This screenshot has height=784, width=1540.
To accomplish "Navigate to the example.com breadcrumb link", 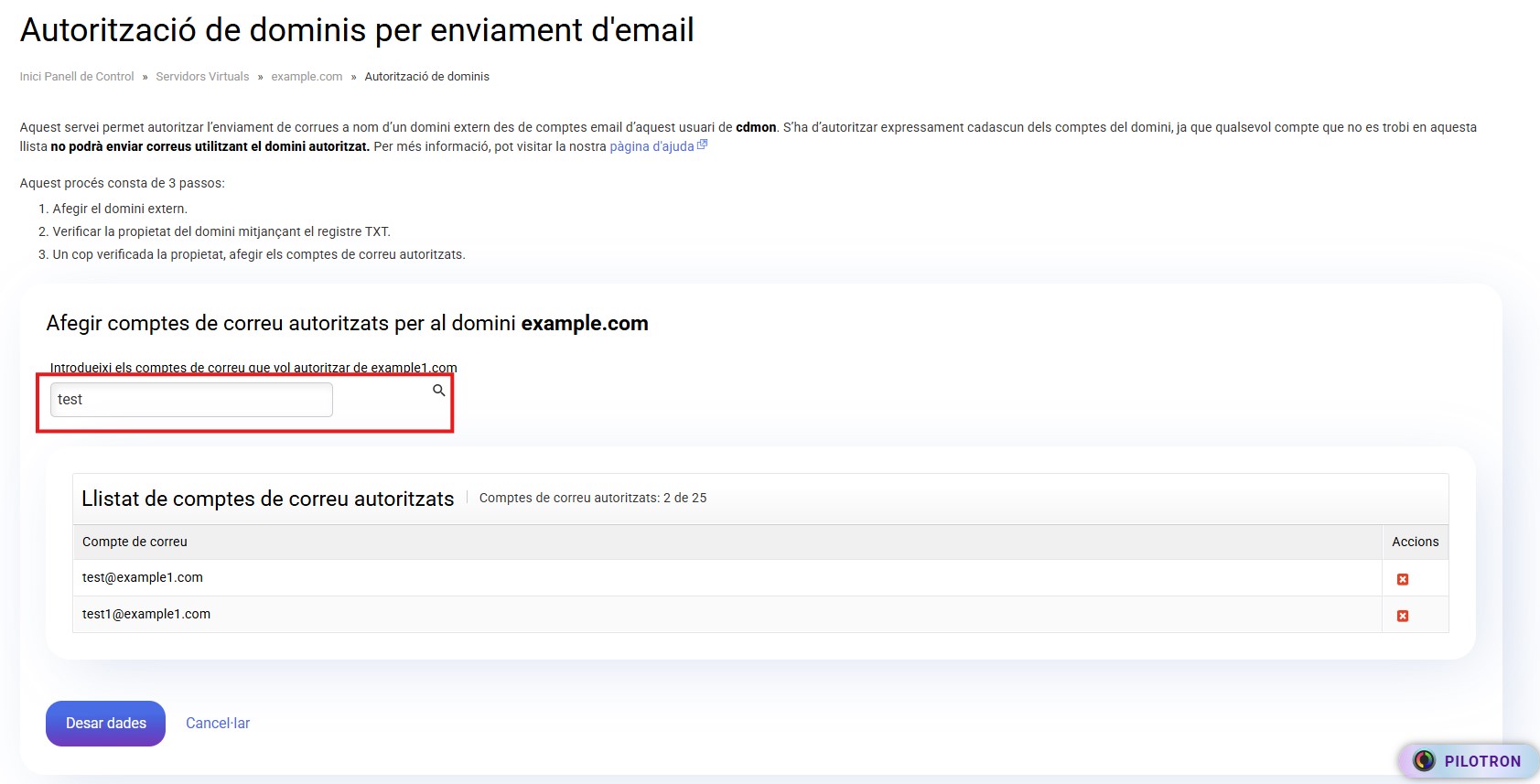I will [307, 77].
